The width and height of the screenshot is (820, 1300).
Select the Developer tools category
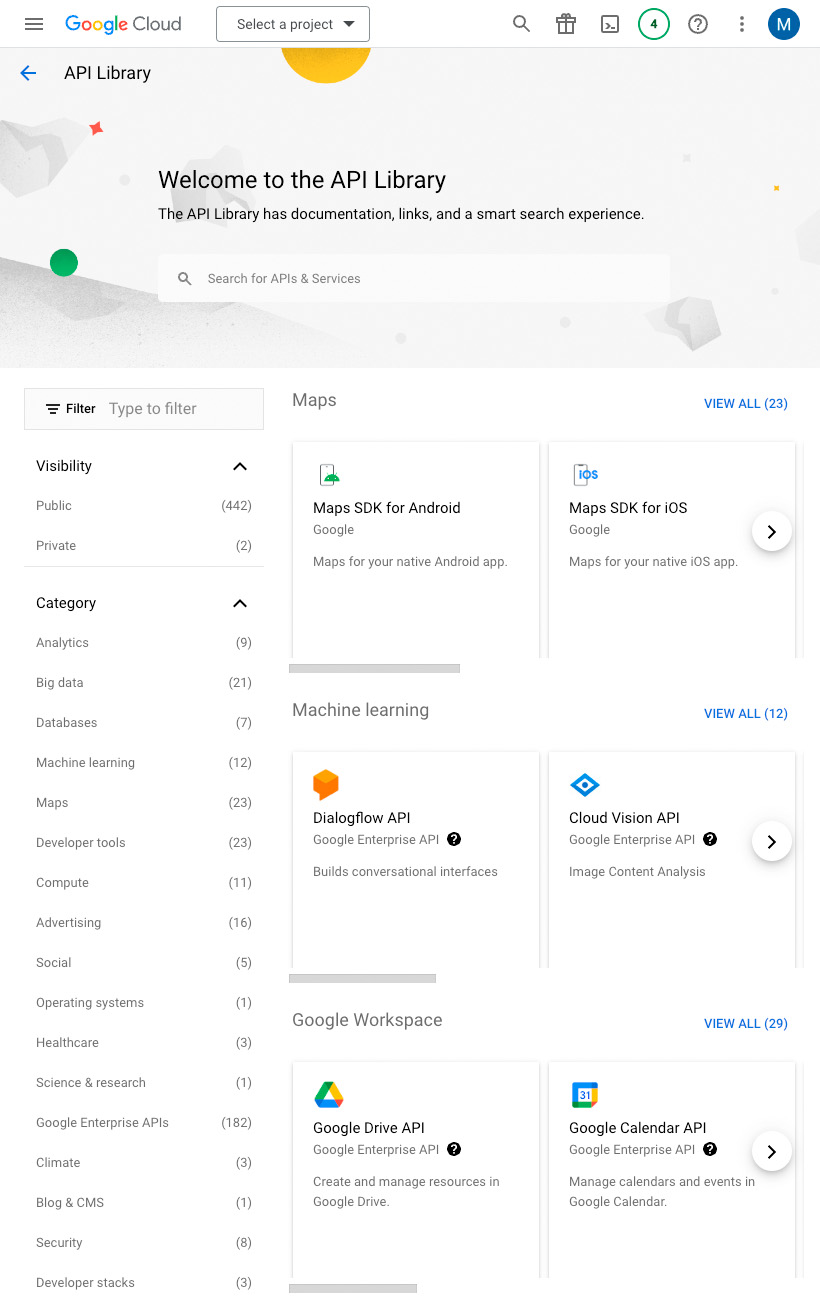click(144, 843)
